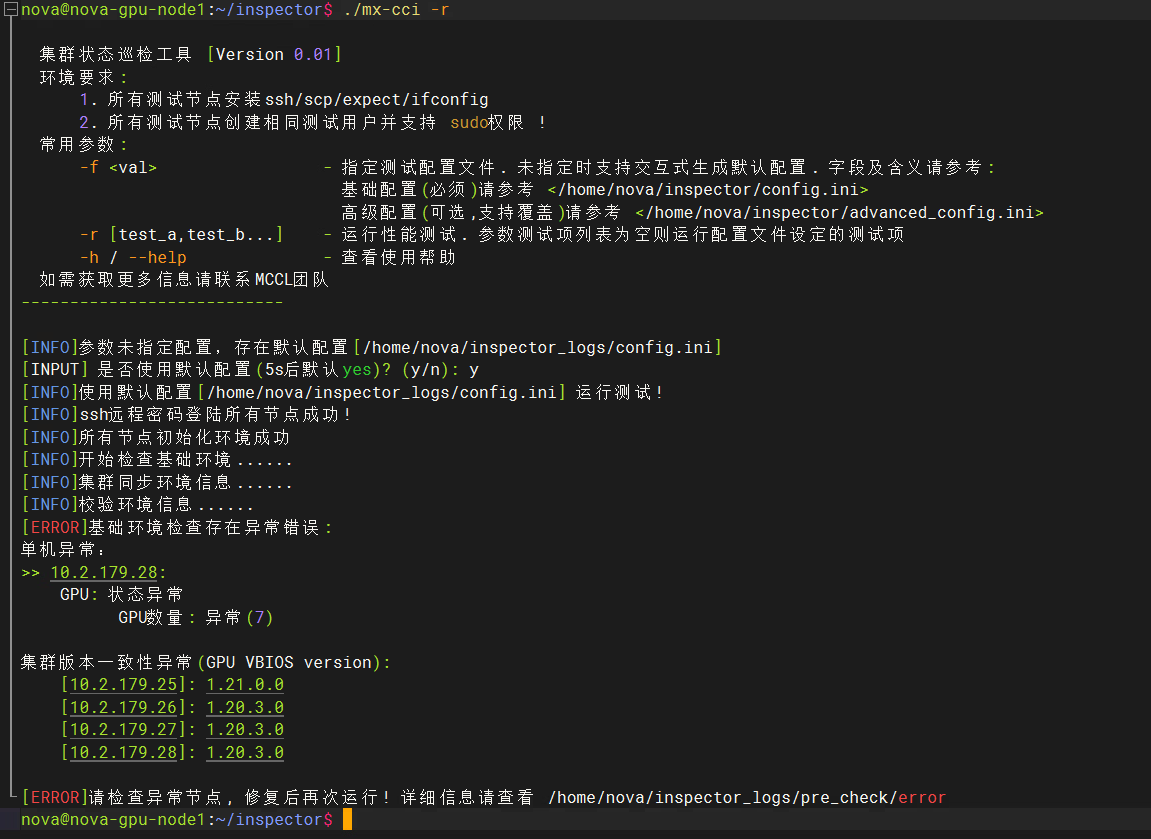
Task: Click the "单机异常:" heading
Action: [63, 550]
